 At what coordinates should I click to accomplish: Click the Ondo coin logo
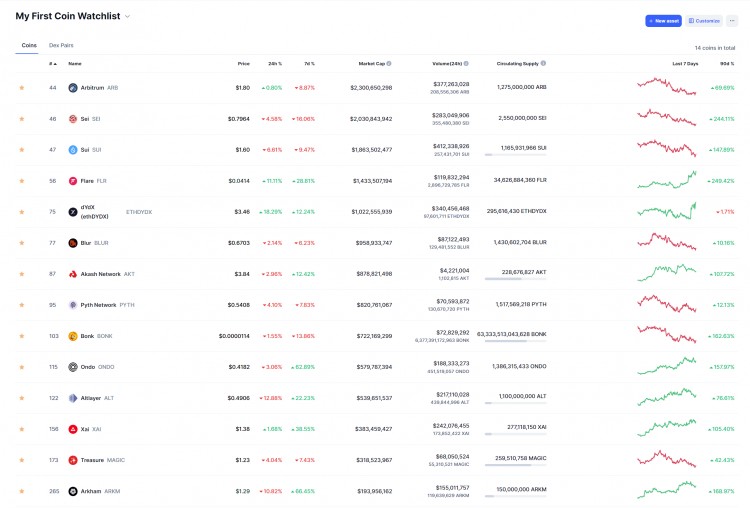pyautogui.click(x=73, y=367)
